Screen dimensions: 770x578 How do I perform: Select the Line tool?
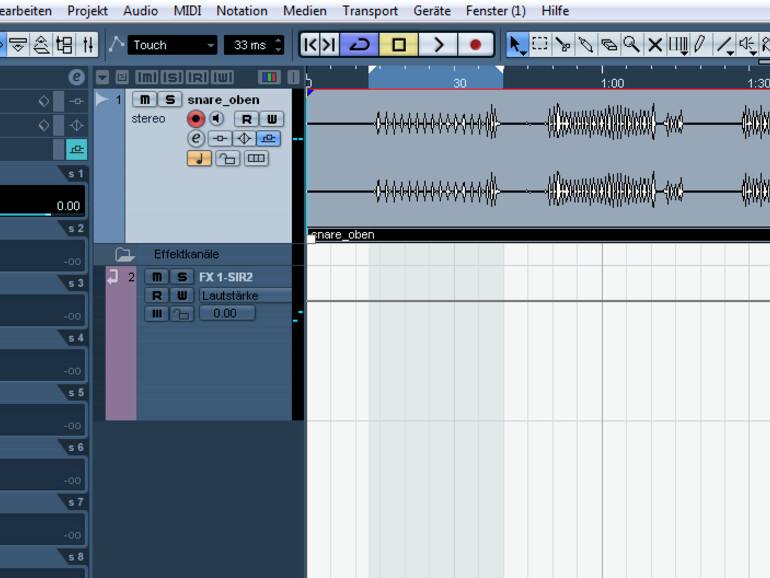[723, 45]
